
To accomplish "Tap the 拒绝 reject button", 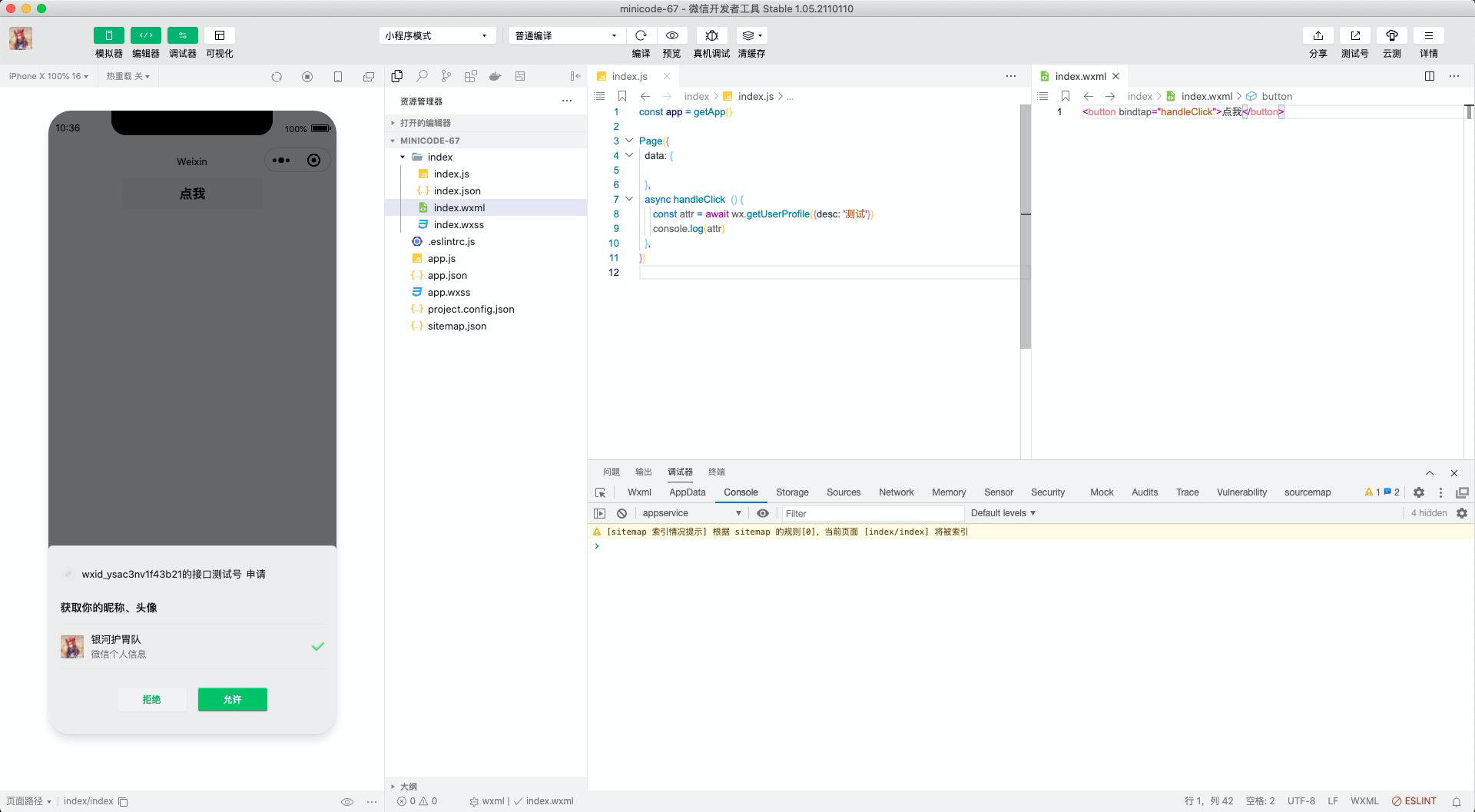I will point(151,699).
